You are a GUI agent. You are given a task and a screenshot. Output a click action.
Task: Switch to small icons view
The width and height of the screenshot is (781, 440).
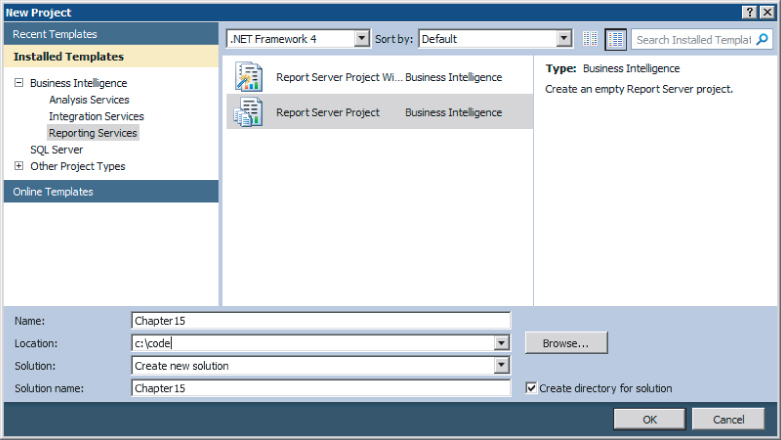pyautogui.click(x=590, y=39)
